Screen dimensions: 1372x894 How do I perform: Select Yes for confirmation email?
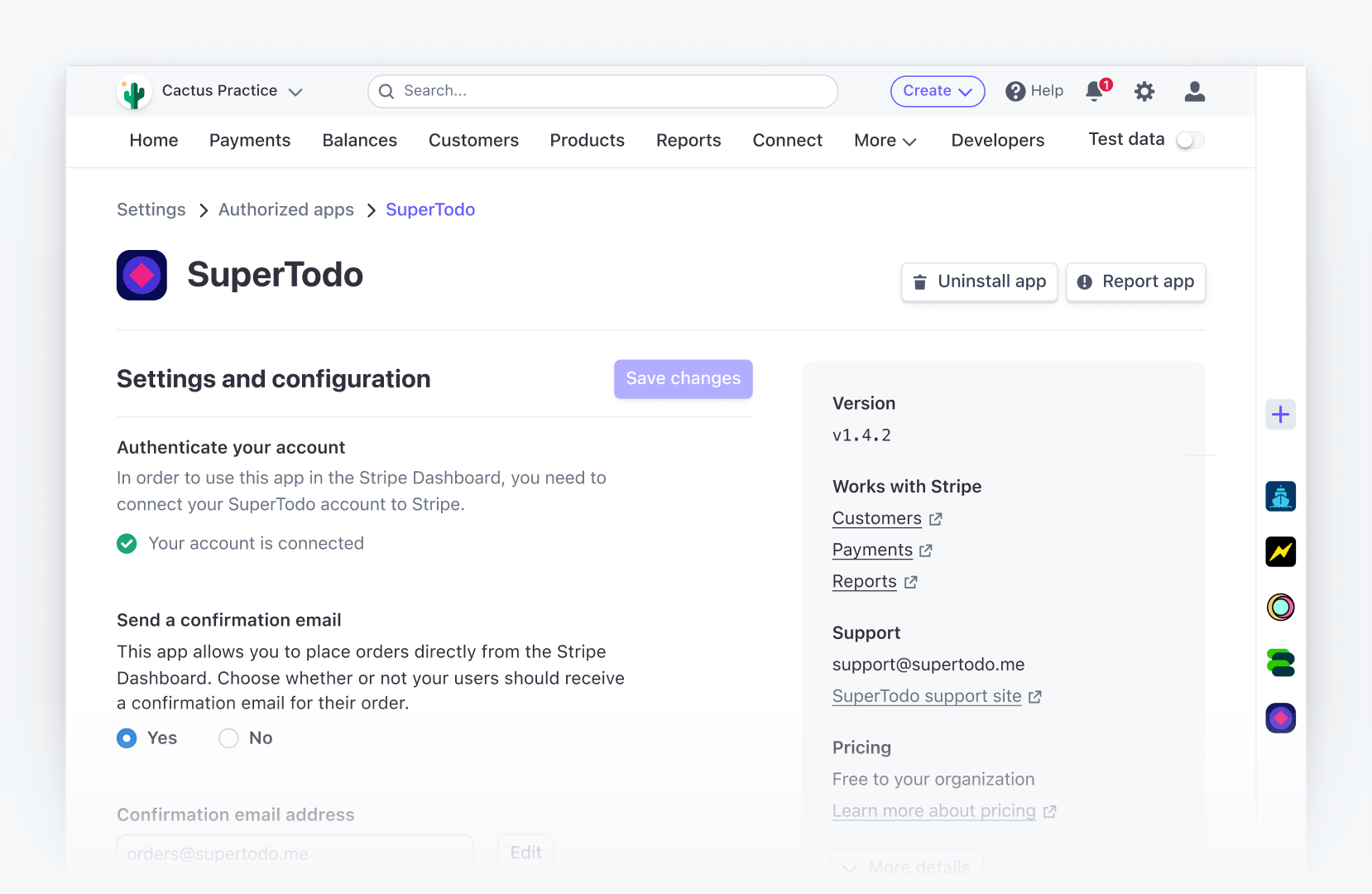point(127,738)
